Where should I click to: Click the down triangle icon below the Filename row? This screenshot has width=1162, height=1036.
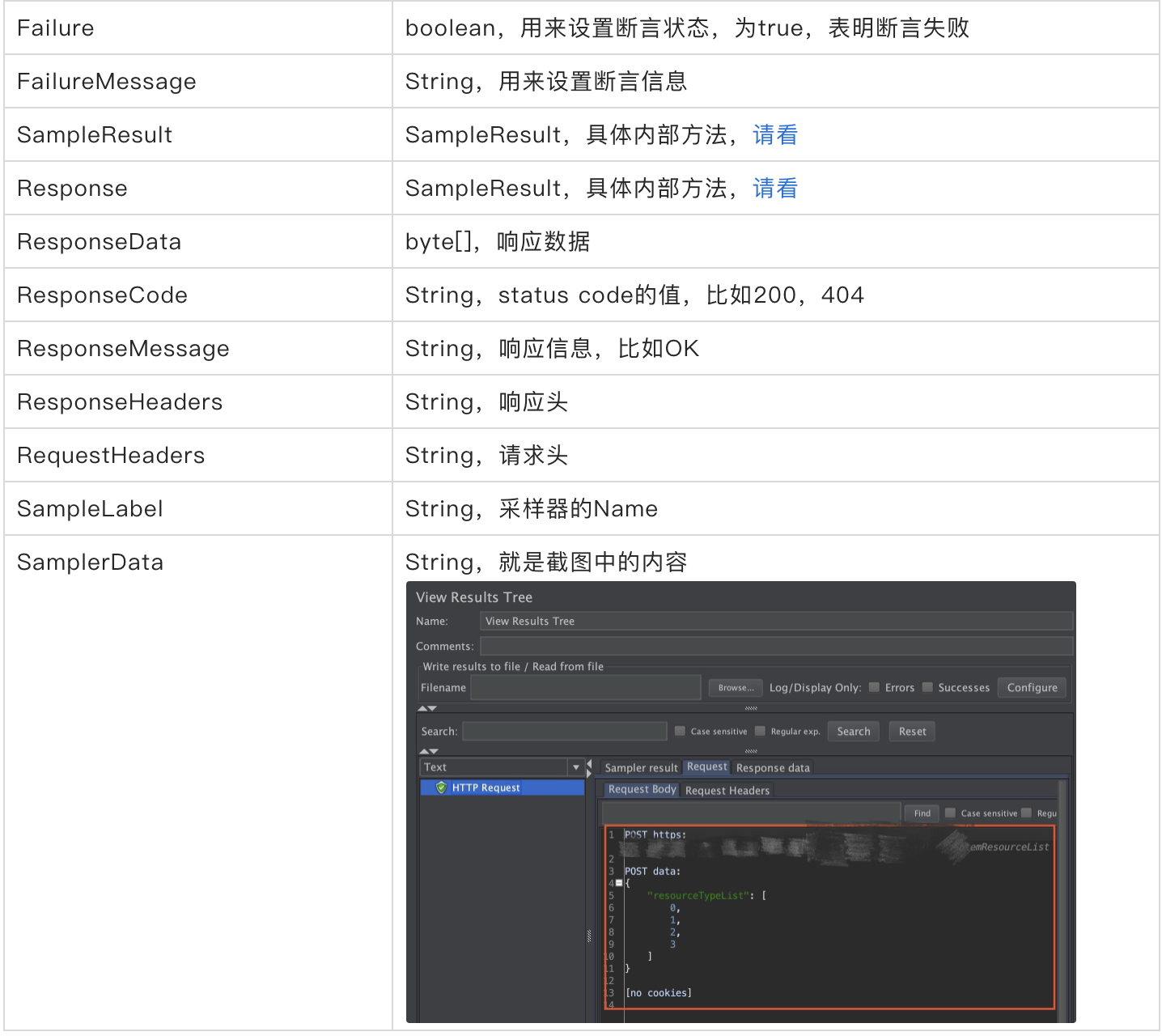pyautogui.click(x=432, y=707)
